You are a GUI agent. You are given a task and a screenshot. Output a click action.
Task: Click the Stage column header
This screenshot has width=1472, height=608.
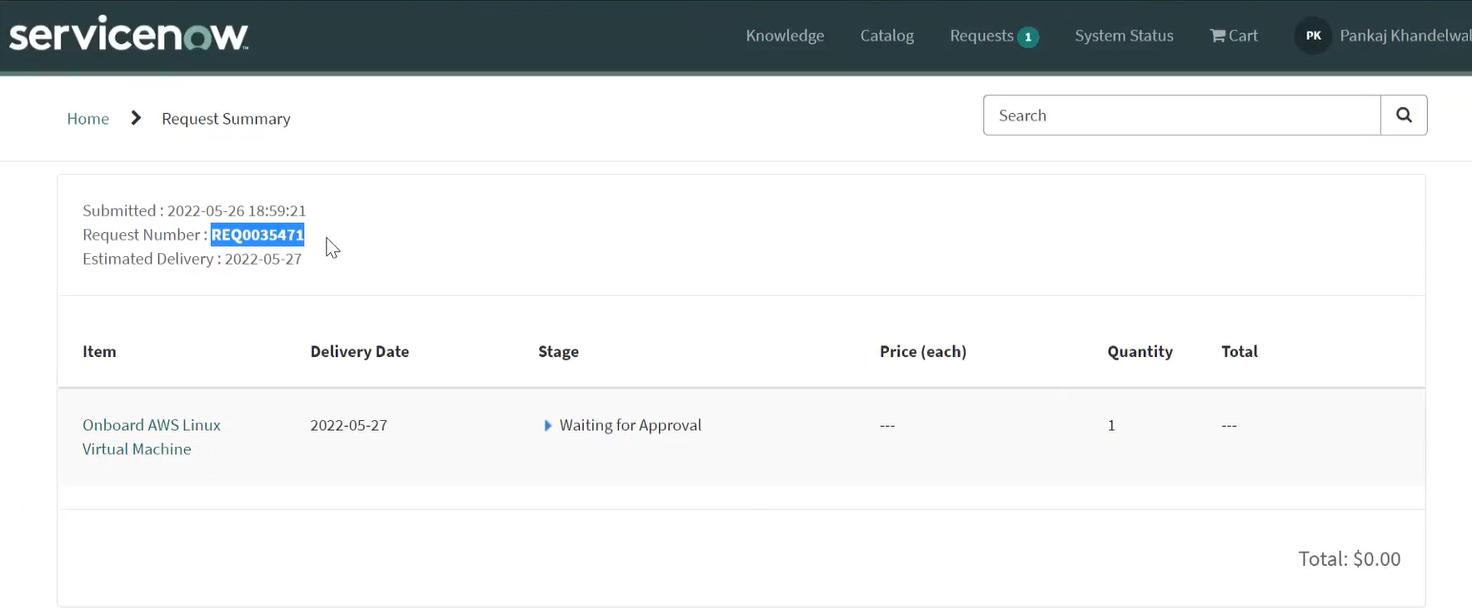(x=558, y=351)
